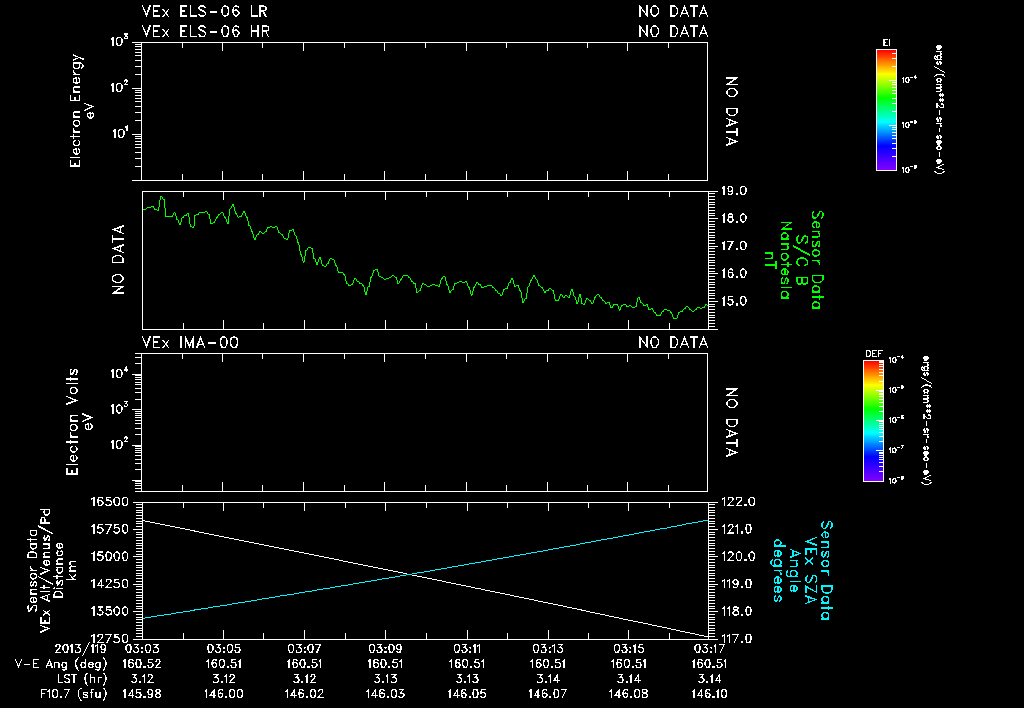Click the 03:11 time axis label
This screenshot has height=708, width=1024.
tap(466, 649)
